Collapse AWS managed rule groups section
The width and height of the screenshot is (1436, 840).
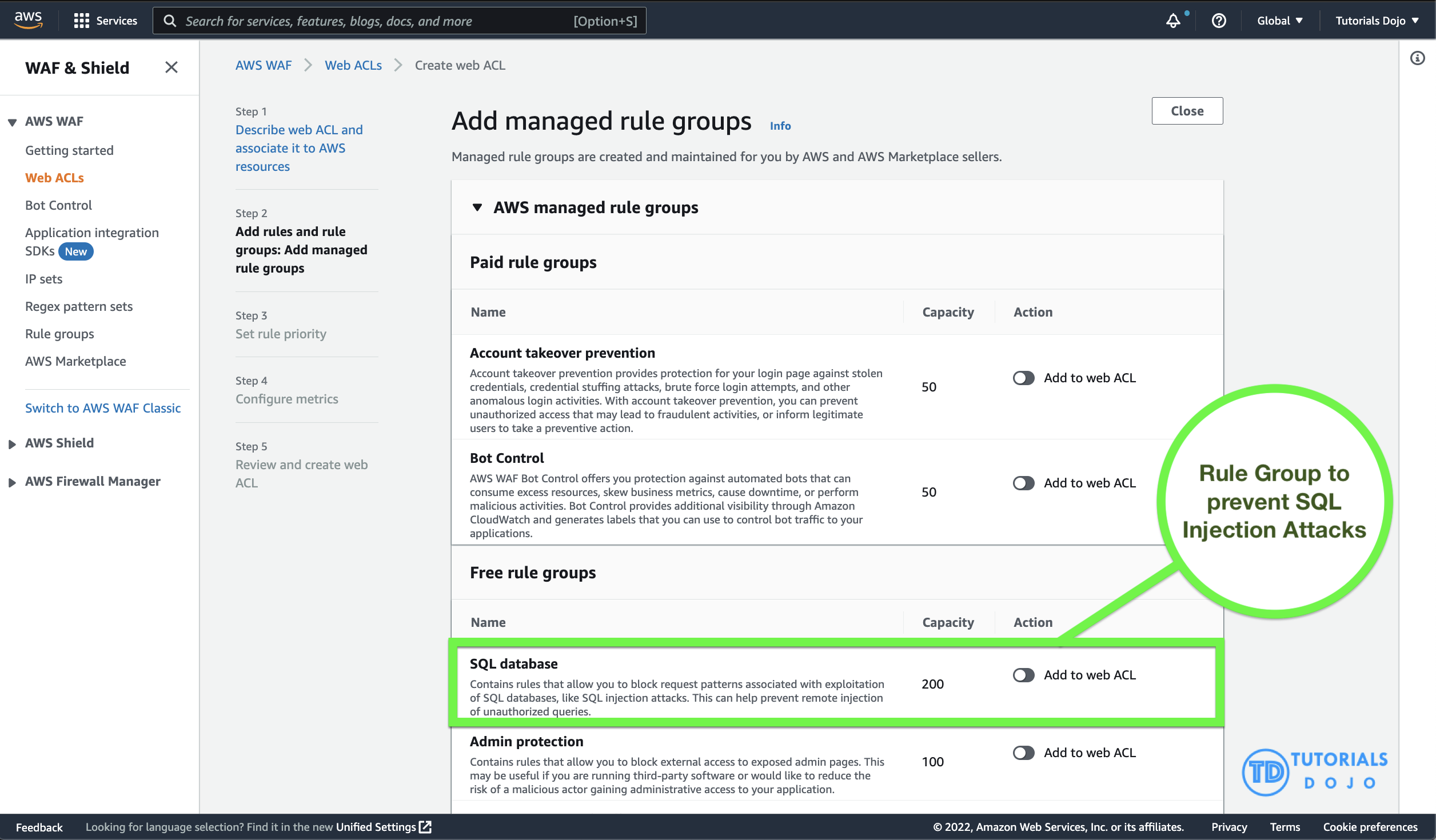477,207
